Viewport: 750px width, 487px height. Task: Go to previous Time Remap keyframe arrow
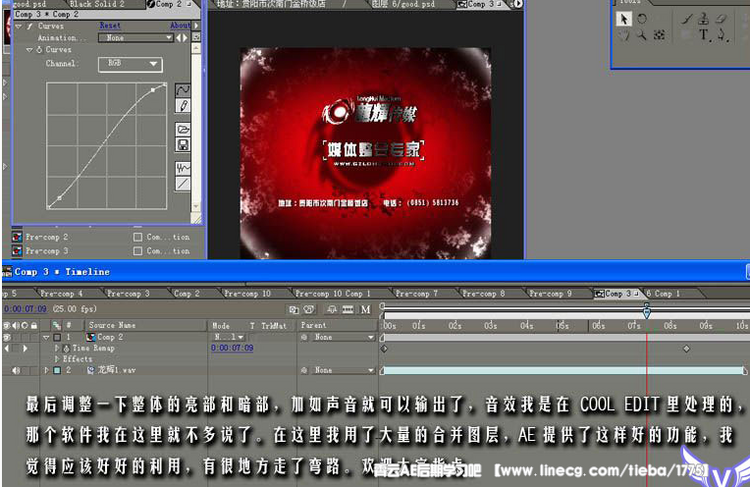[7, 349]
